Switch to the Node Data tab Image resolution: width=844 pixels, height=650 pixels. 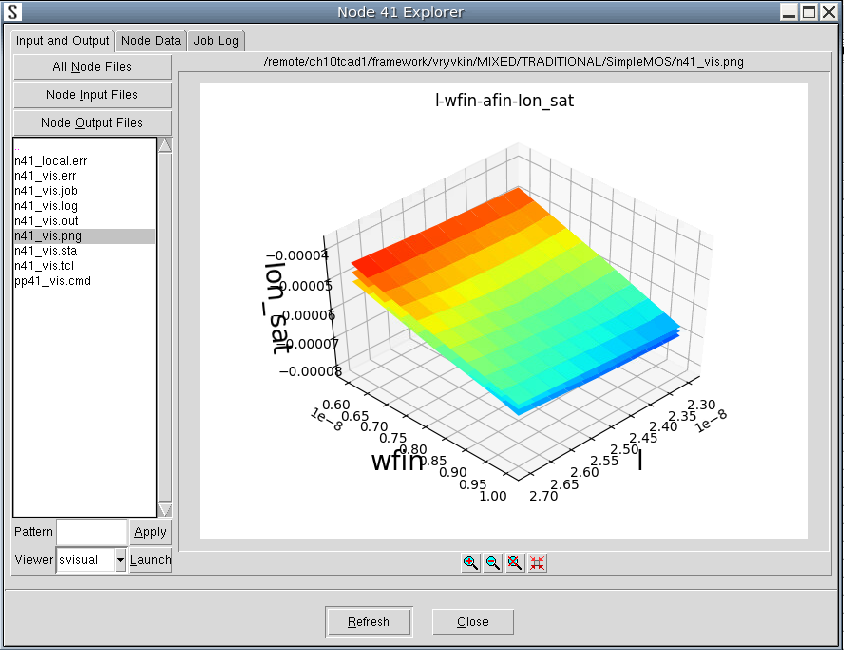150,40
